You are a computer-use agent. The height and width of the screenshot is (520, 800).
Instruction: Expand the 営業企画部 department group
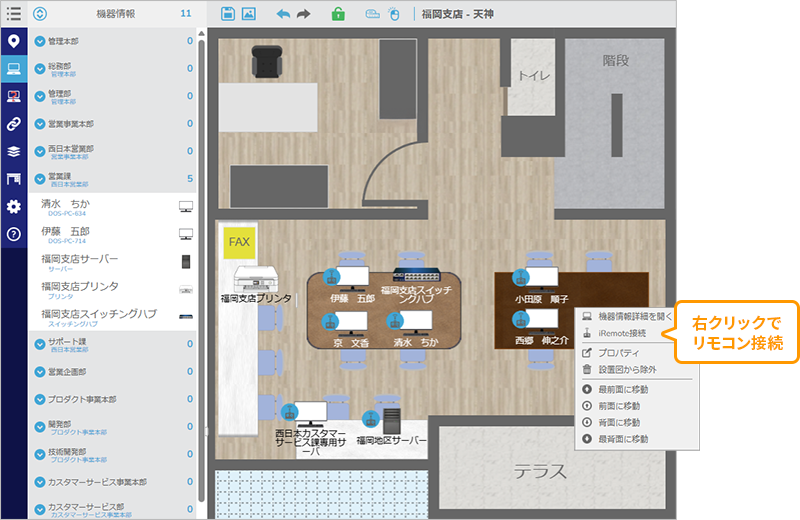pyautogui.click(x=40, y=372)
